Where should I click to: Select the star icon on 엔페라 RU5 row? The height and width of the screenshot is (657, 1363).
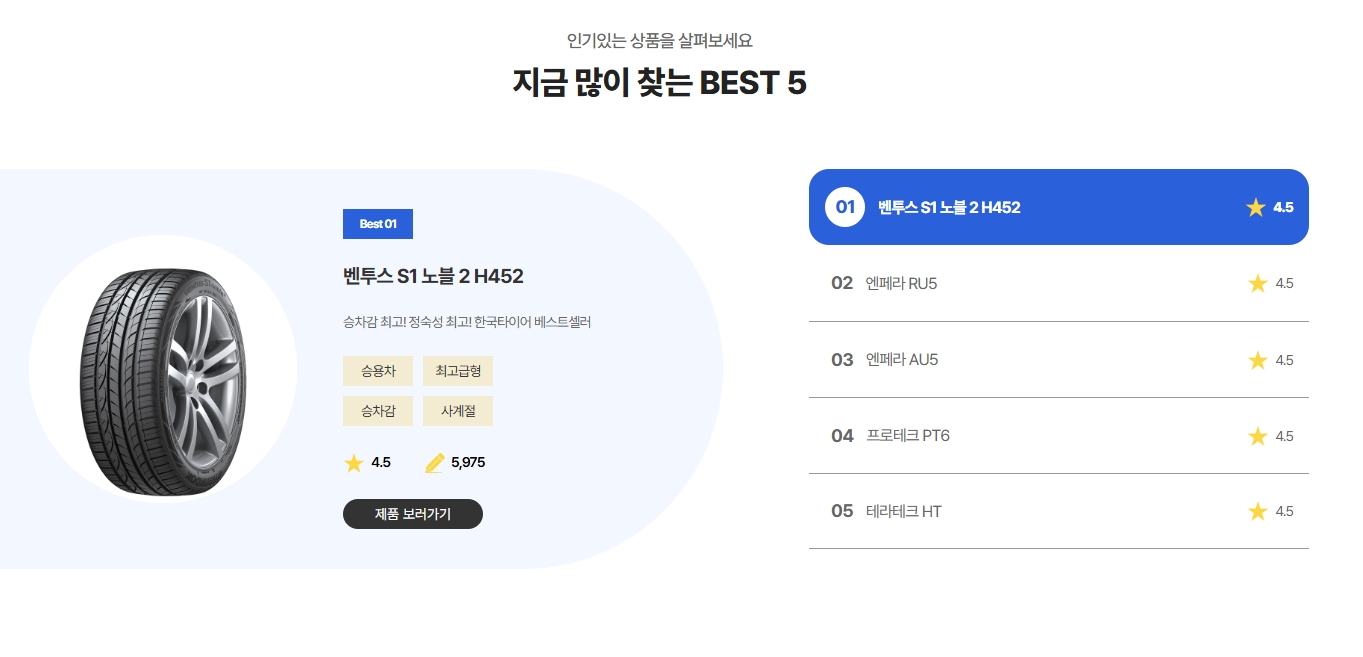1258,283
